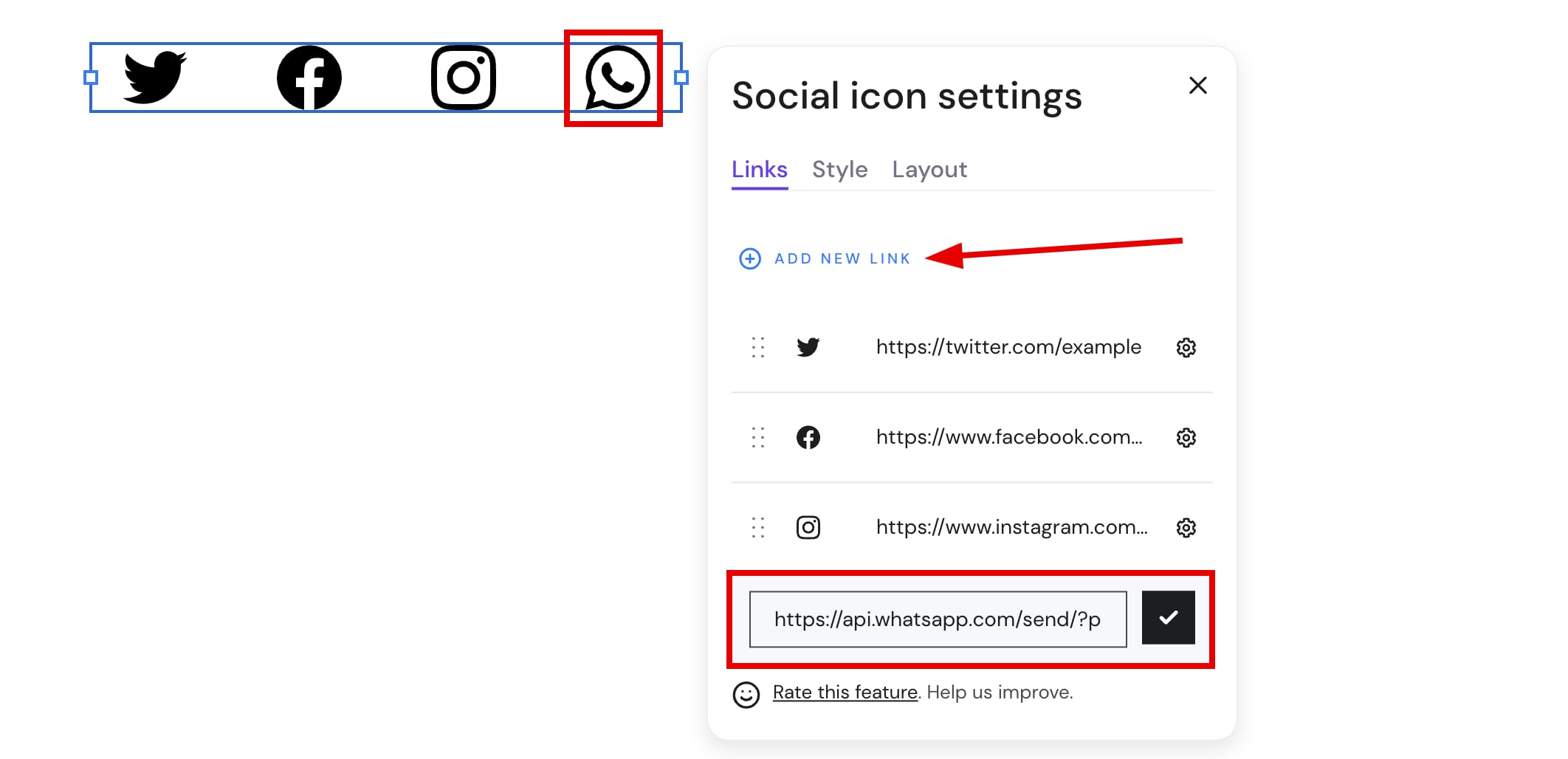Click the smiley face beside Rate this feature
This screenshot has width=1568, height=759.
pos(746,694)
